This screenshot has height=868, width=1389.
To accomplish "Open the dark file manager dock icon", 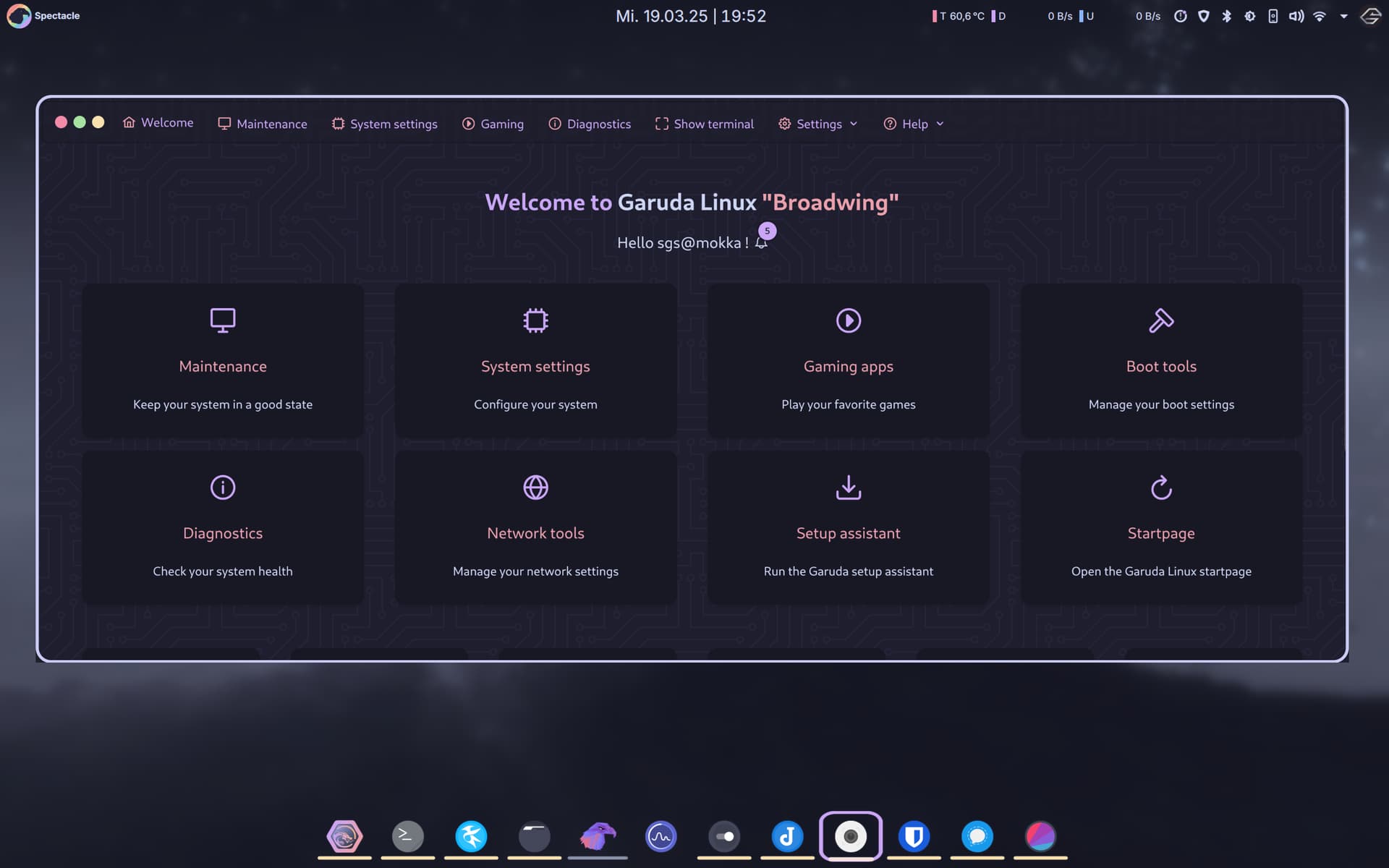I will pyautogui.click(x=535, y=836).
